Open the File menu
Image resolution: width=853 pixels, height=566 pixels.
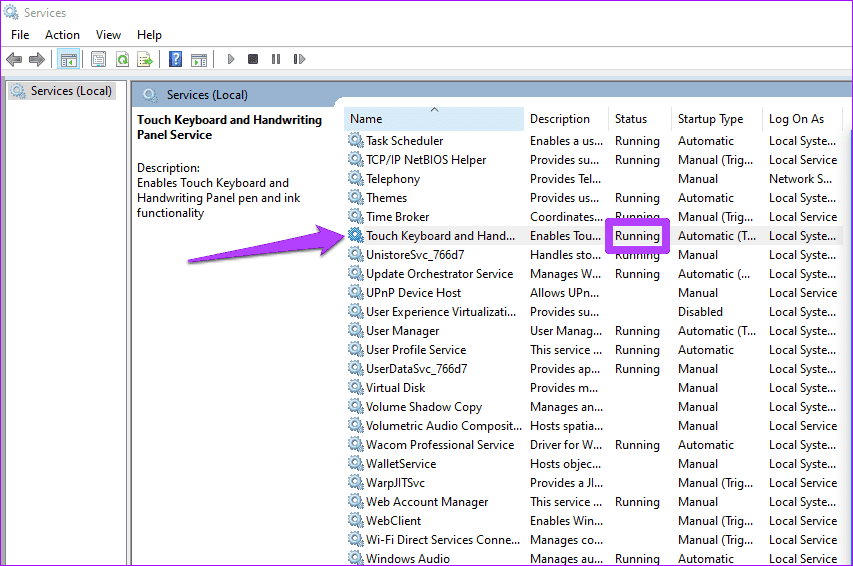(x=20, y=35)
